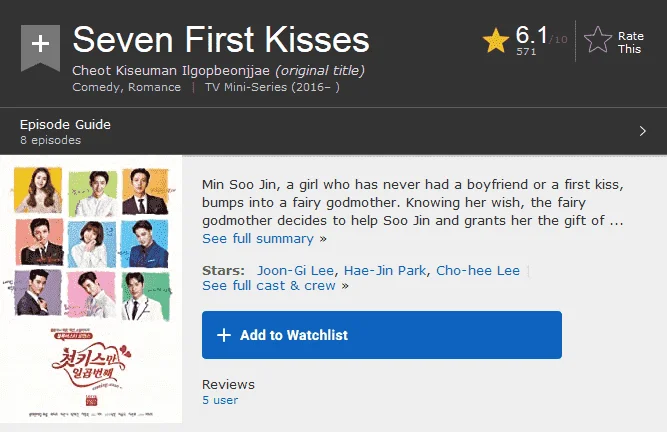Open Hae-Jin Park's profile link

385,270
